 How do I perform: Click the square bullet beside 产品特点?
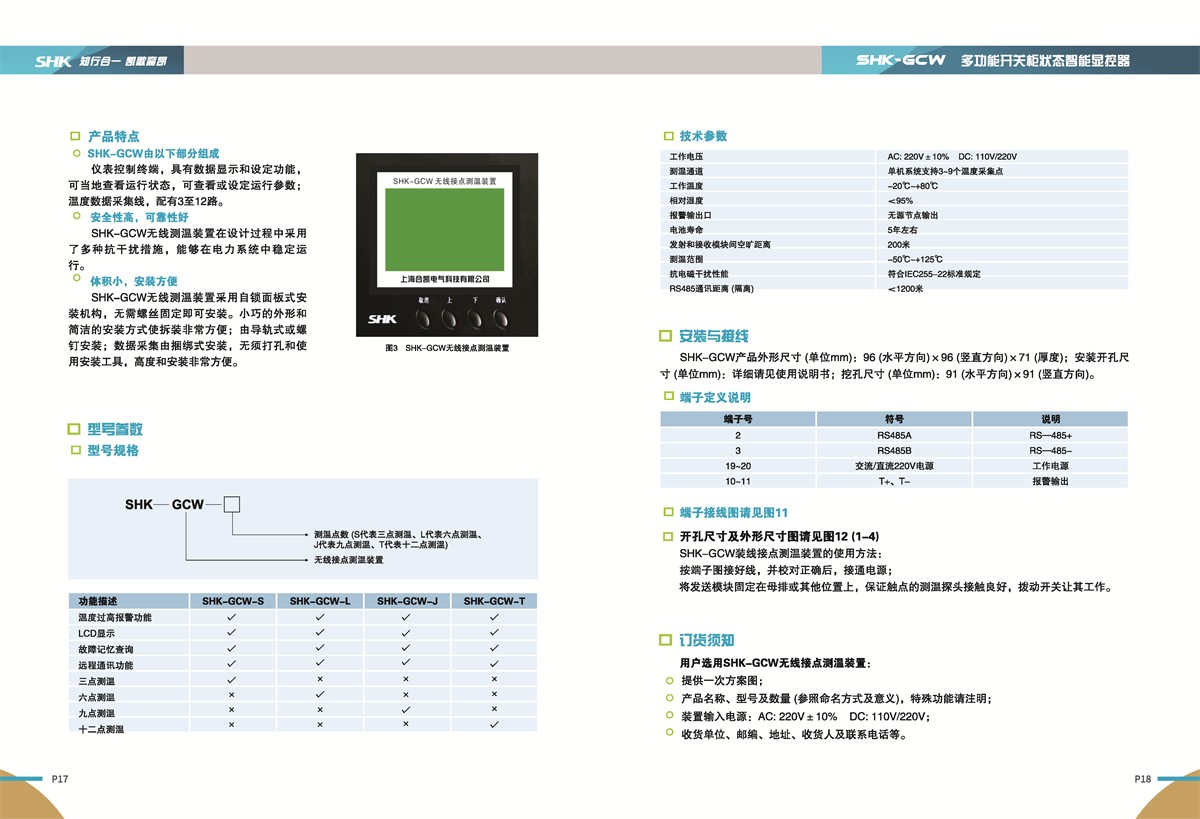(x=75, y=136)
